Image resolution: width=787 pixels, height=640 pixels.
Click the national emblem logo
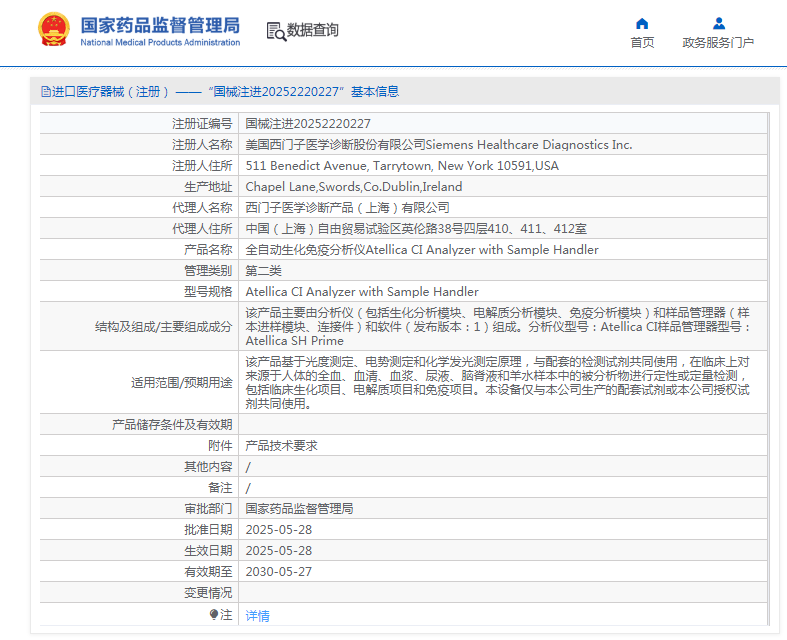(x=53, y=30)
